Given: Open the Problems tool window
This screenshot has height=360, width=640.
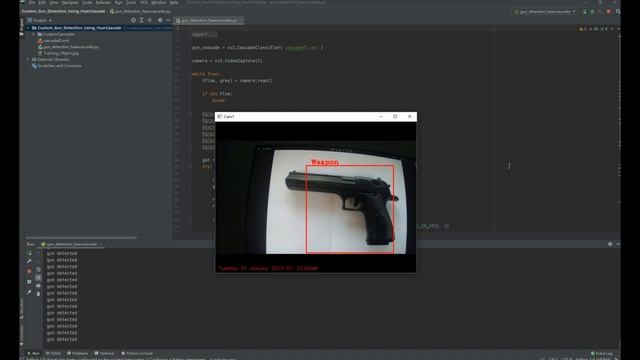Looking at the screenshot, I should (78, 353).
